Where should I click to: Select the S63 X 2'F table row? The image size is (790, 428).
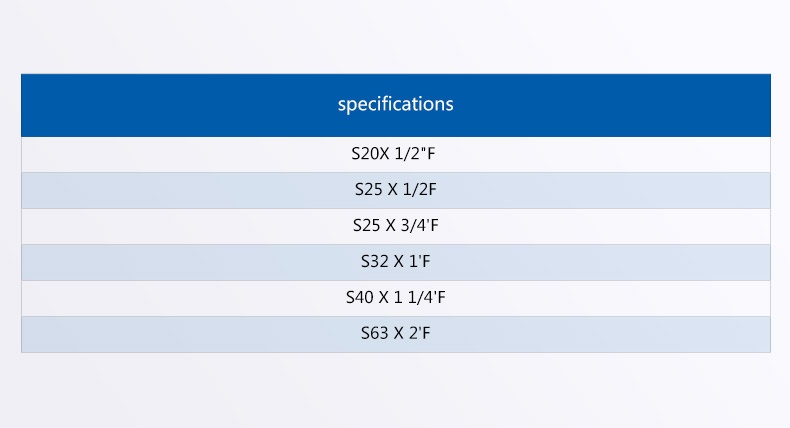(x=396, y=334)
